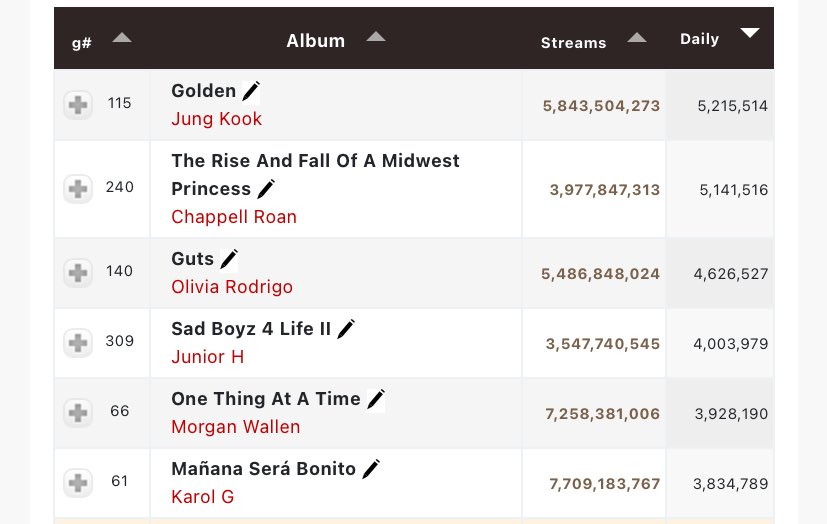Sort Streams column with up arrow

637,37
